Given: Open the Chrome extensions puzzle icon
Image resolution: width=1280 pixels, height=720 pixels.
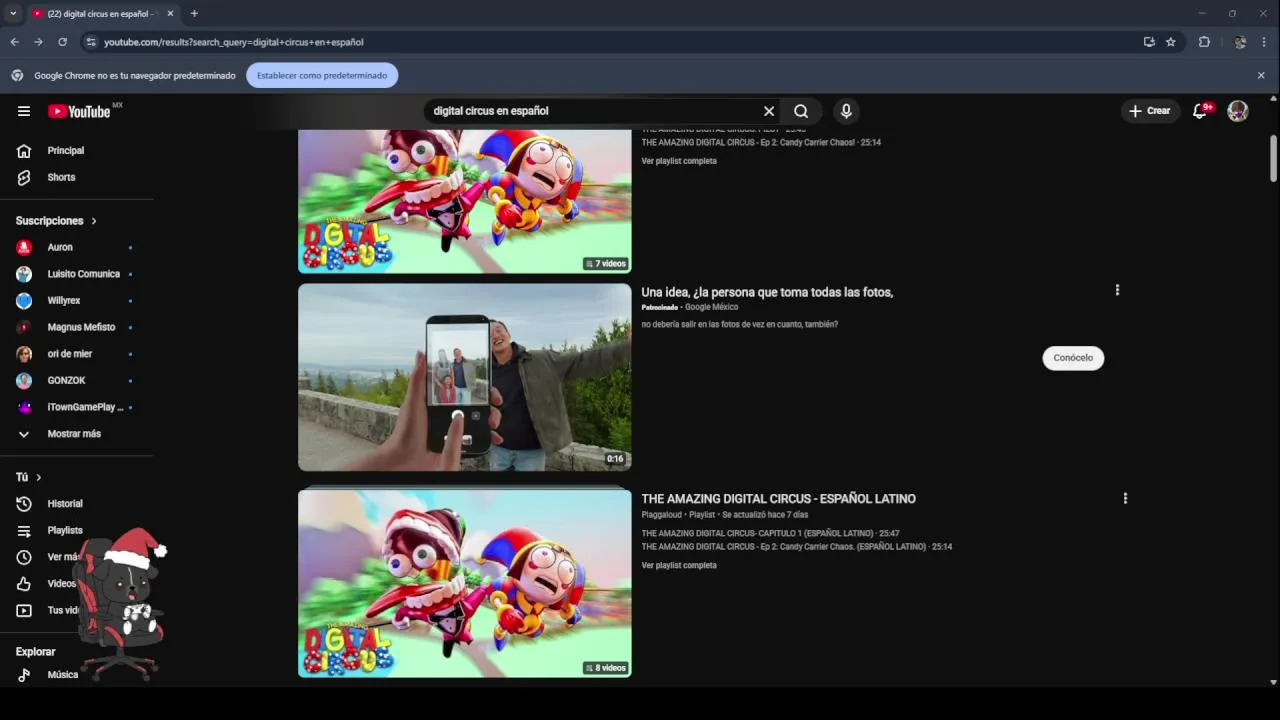Looking at the screenshot, I should [1204, 42].
